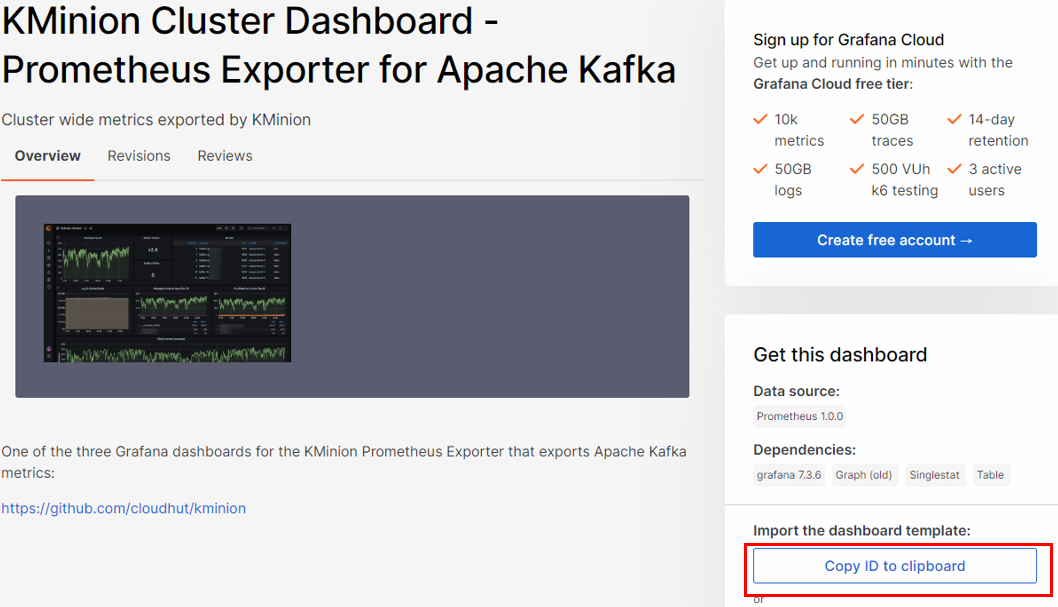Click the grafana 7.3.6 dependency tag
1058x607 pixels.
point(789,475)
